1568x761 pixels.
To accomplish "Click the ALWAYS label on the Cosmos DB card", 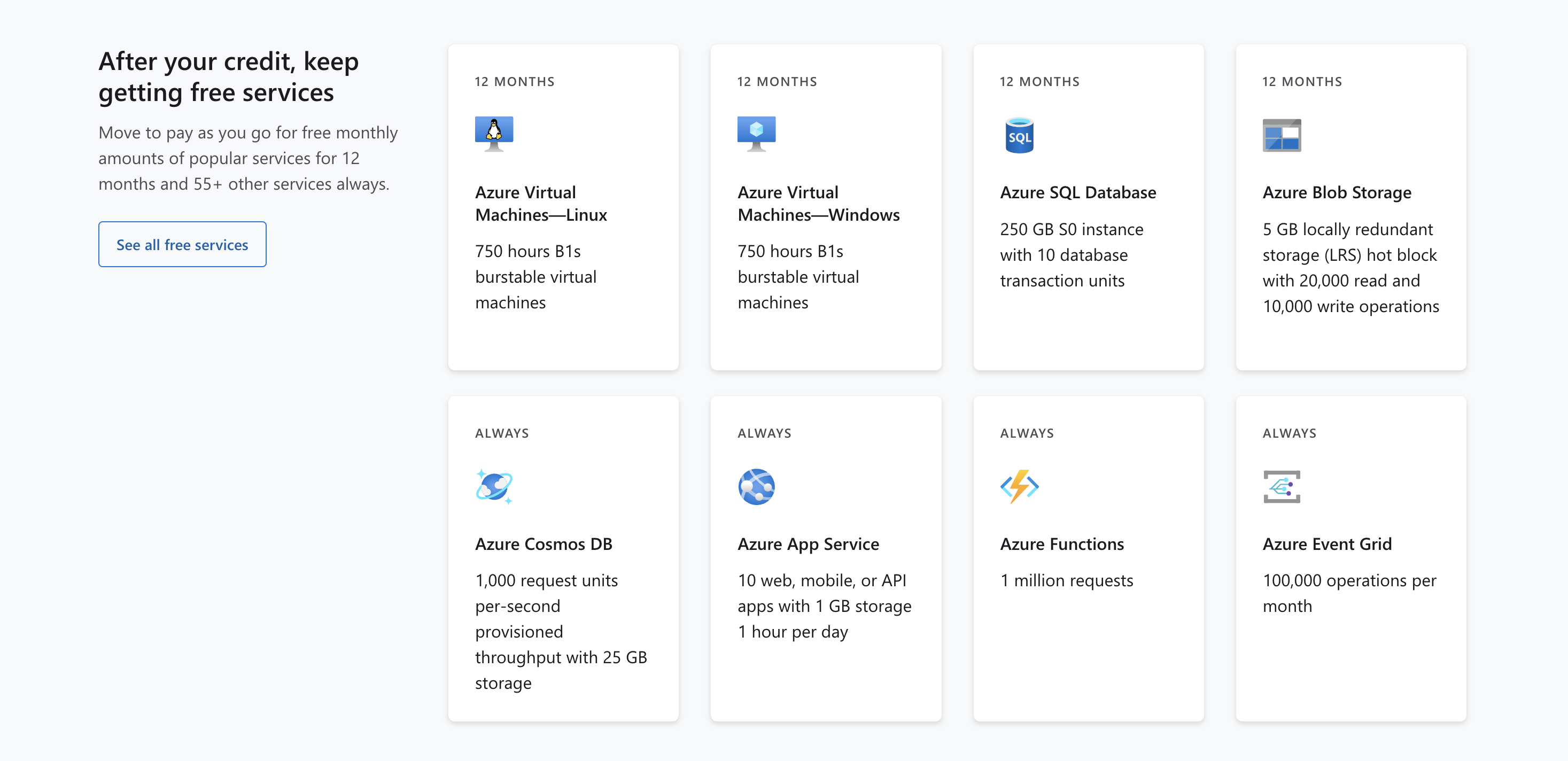I will (x=502, y=433).
